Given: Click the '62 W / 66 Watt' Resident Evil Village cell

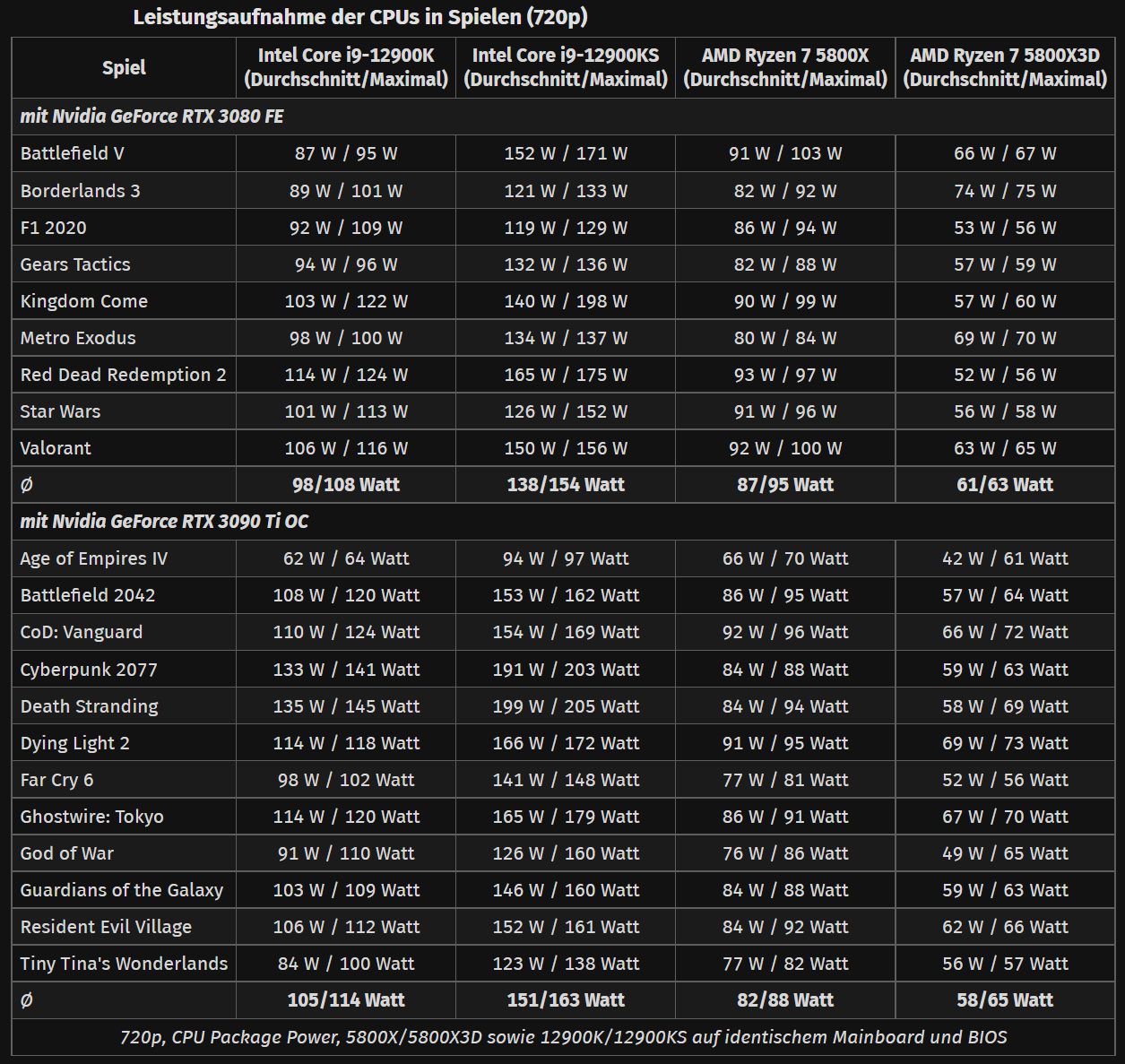Looking at the screenshot, I should 1005,927.
